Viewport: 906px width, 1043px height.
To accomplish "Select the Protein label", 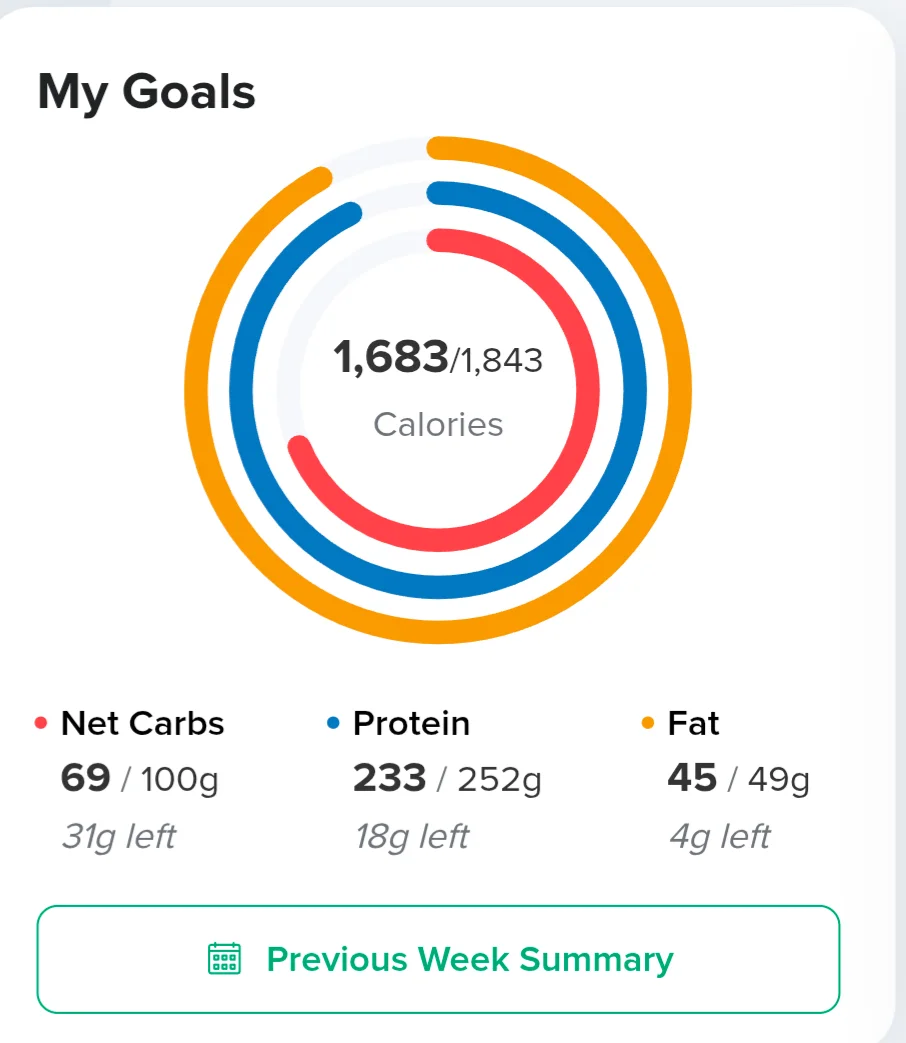I will pos(411,723).
